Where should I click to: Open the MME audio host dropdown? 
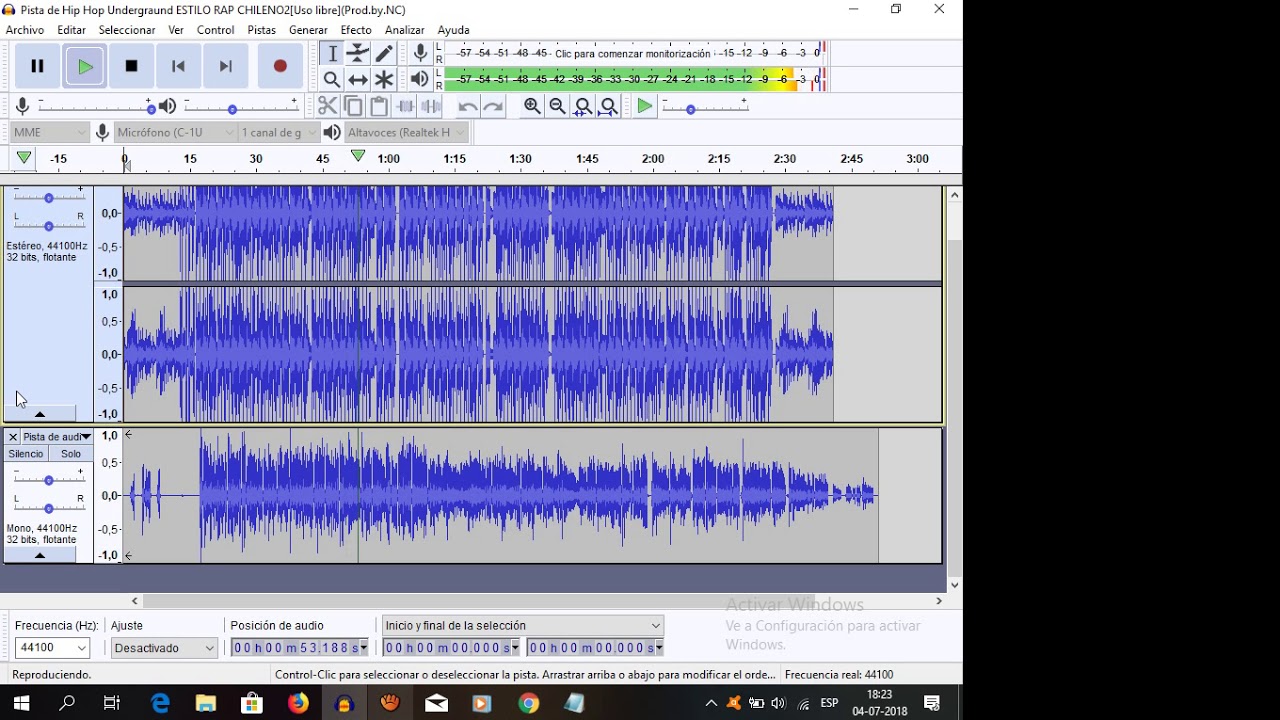tap(50, 132)
